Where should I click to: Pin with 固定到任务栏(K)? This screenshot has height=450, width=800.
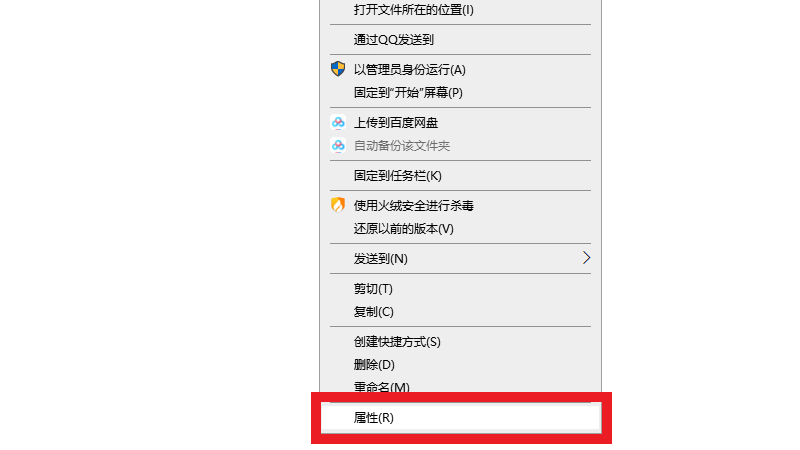[460, 176]
